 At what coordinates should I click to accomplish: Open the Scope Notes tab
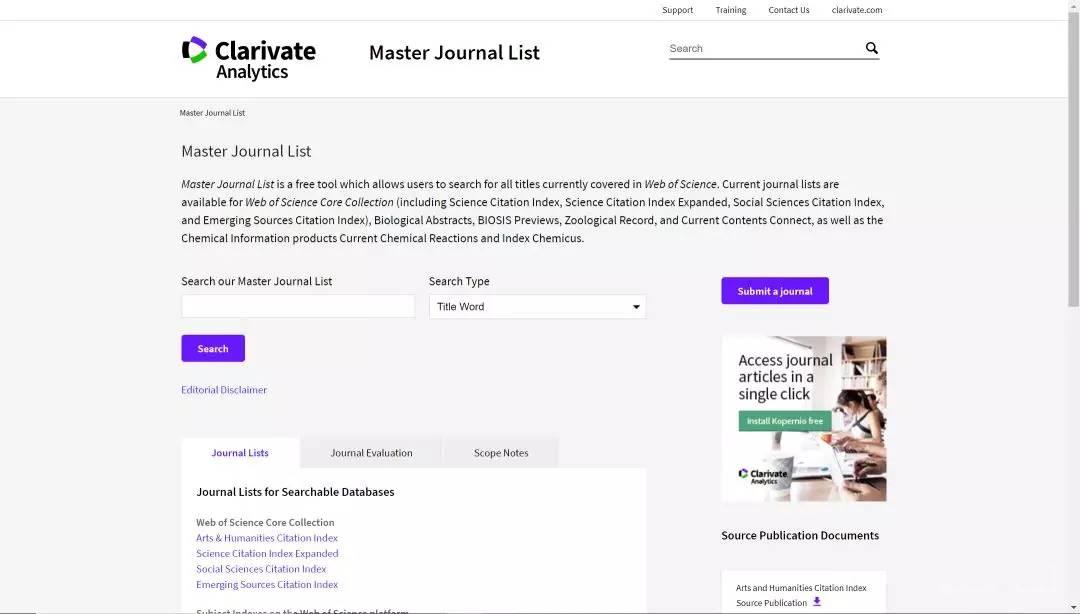coord(501,453)
